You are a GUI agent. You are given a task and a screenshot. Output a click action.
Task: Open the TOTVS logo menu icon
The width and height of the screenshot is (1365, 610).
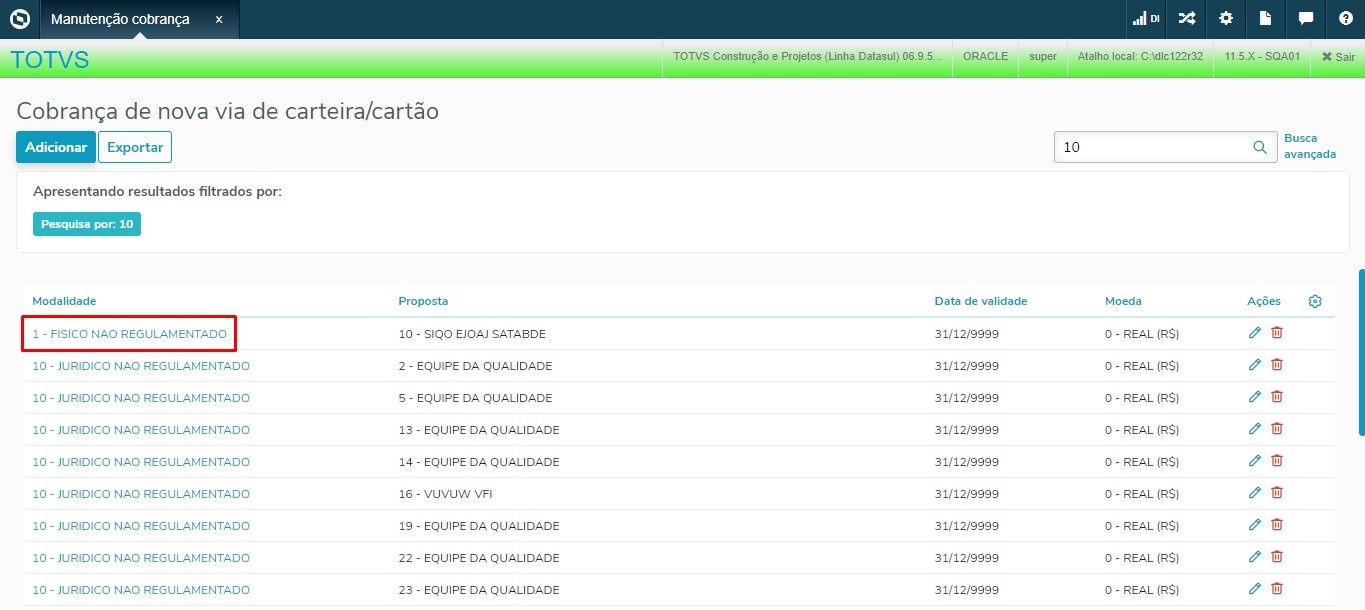(19, 18)
